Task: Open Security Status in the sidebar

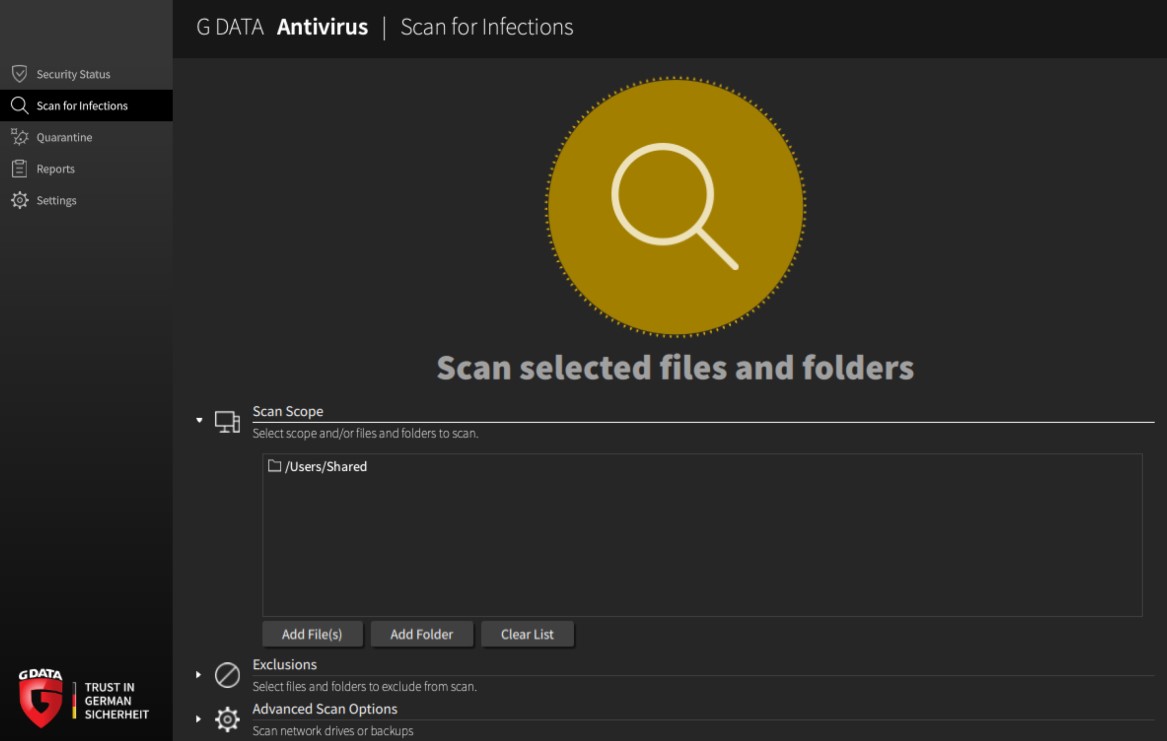Action: [x=86, y=74]
